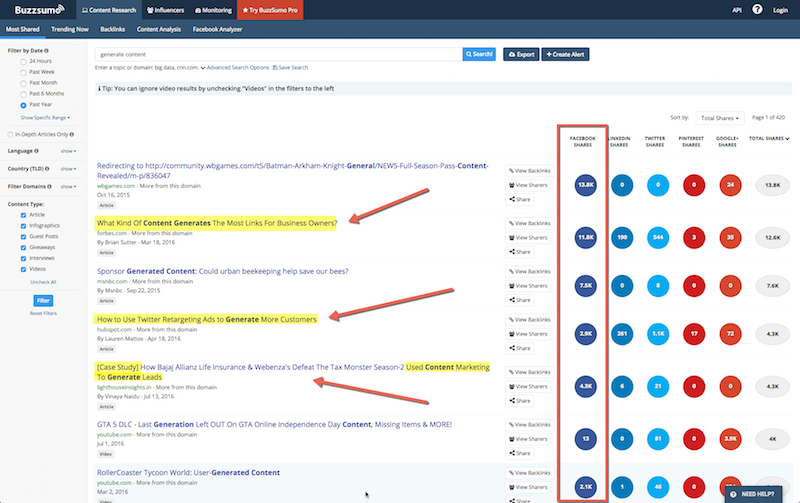Click the 2.1K Facebook shares circle

coord(586,487)
